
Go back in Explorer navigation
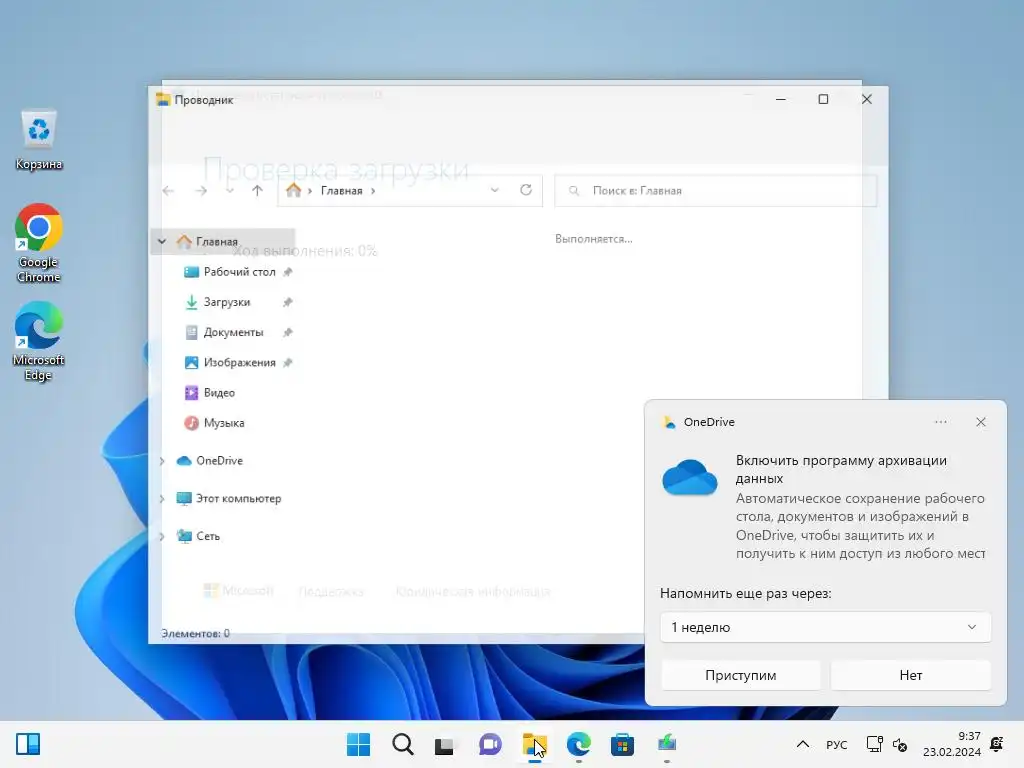point(168,191)
